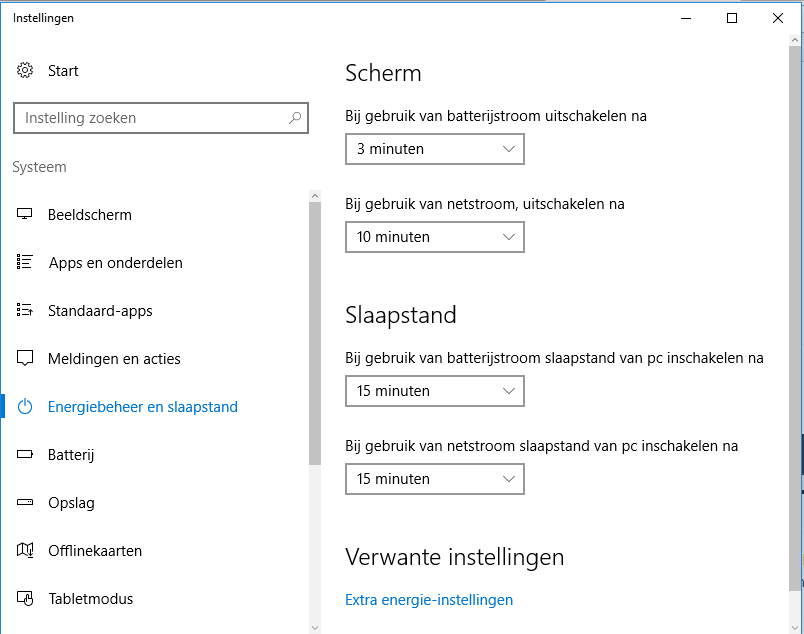804x634 pixels.
Task: Click the Tabletmodus icon
Action: tap(26, 599)
